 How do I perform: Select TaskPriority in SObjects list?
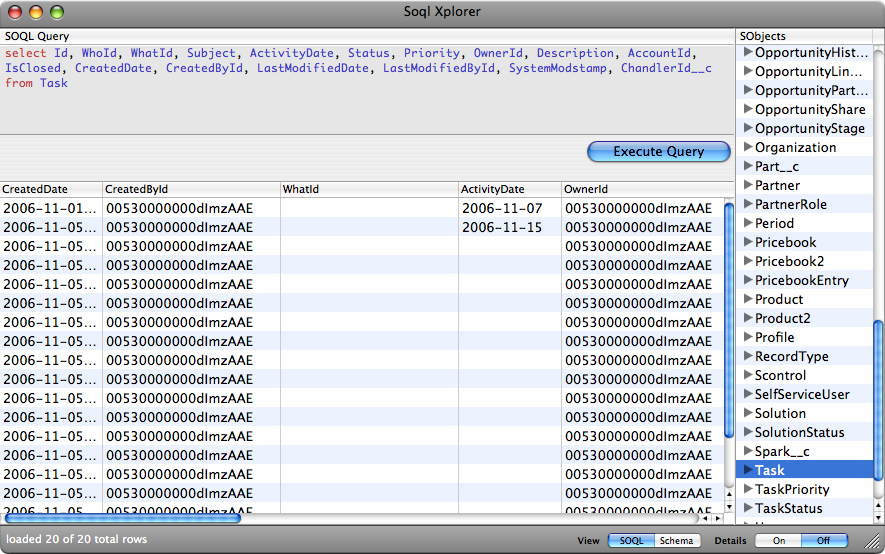[x=805, y=489]
